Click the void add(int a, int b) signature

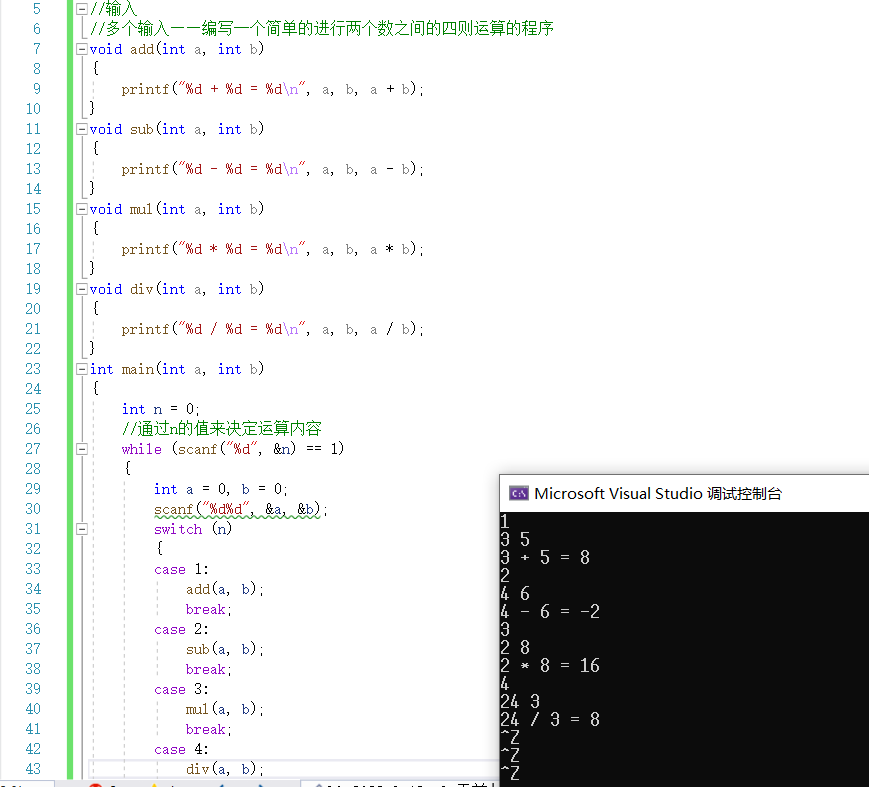point(177,49)
